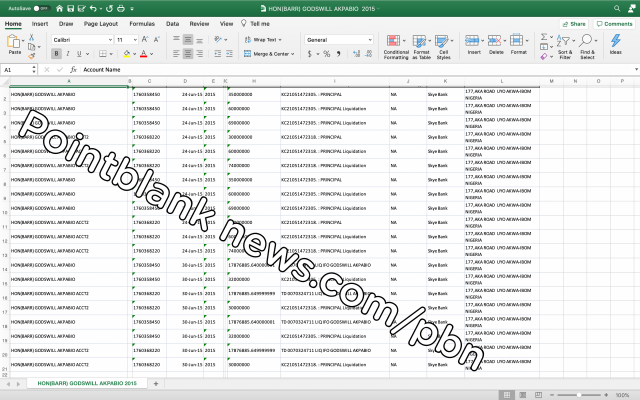Switch to Page Layout view in status bar
This screenshot has width=640, height=400.
[x=525, y=394]
